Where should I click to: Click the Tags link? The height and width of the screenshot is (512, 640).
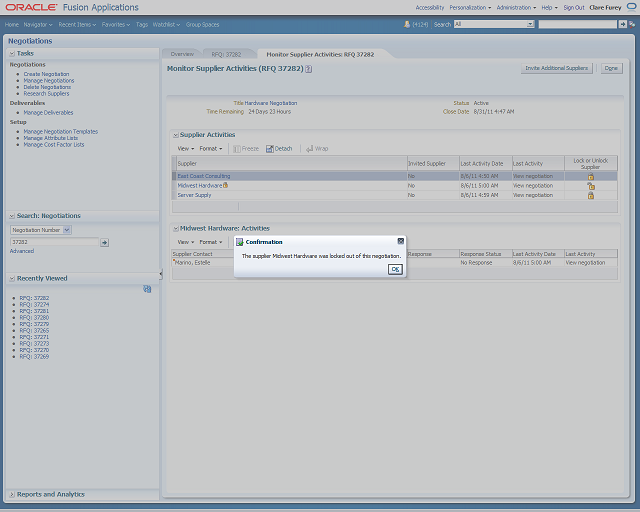pos(142,24)
